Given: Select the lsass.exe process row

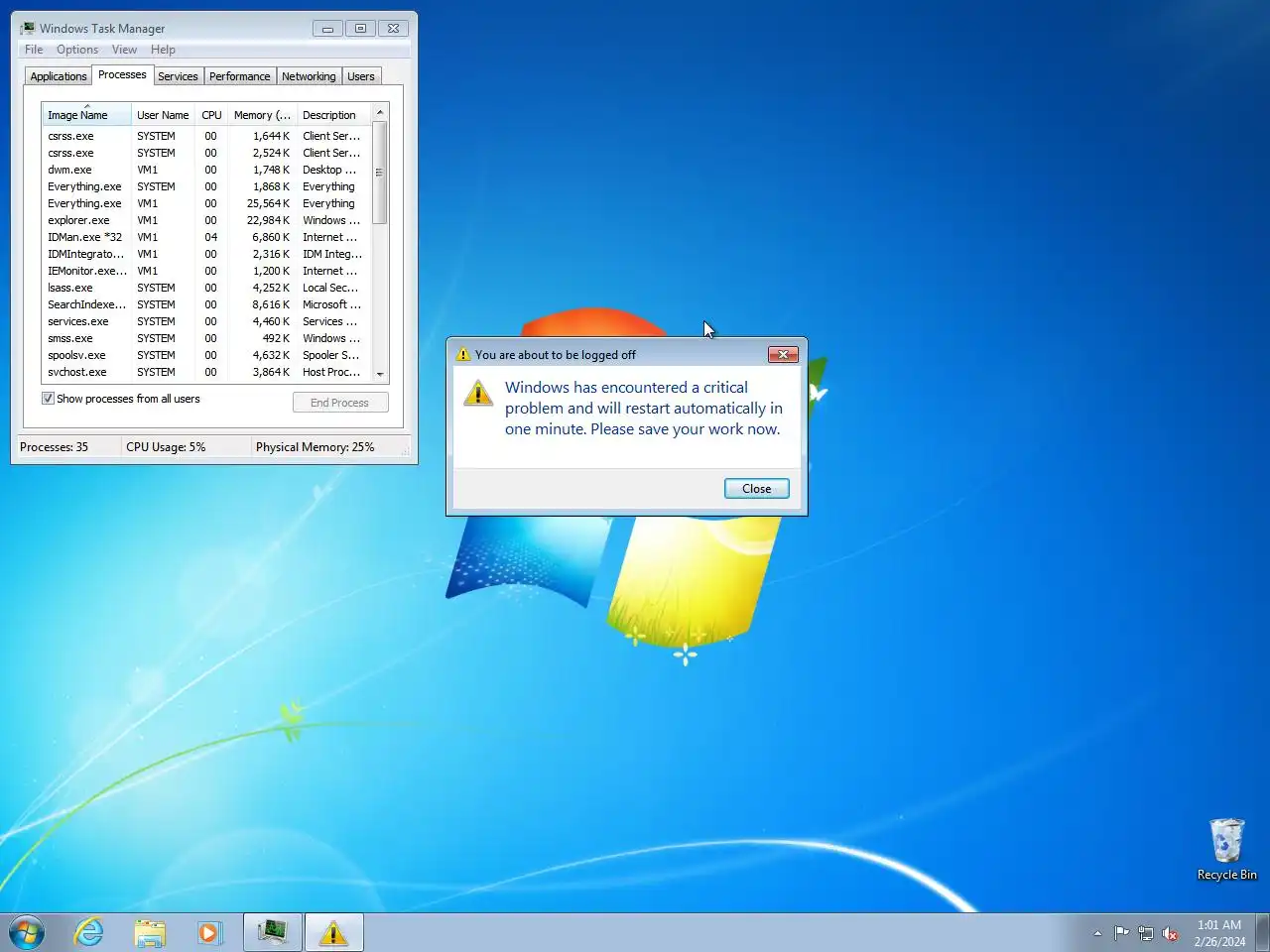Looking at the screenshot, I should coord(206,288).
